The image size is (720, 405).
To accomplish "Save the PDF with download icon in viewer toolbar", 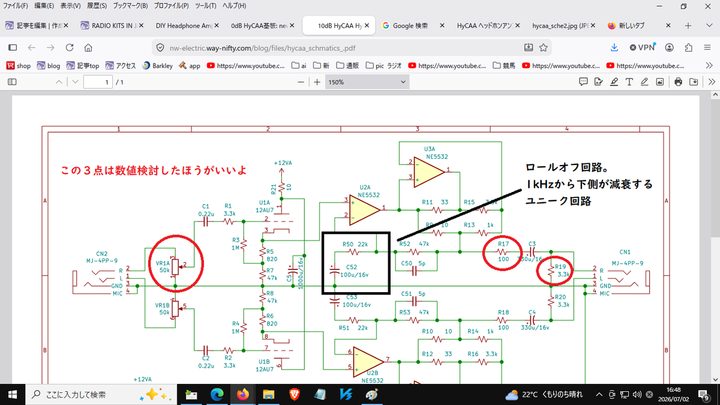I will 693,82.
